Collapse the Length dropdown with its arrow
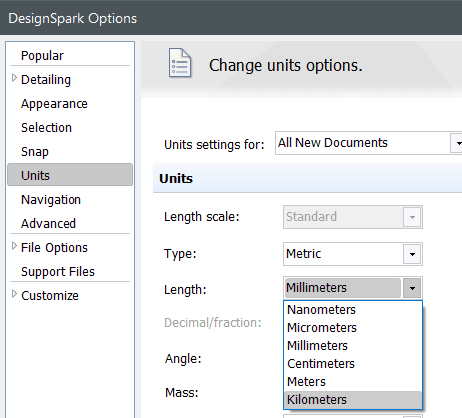Image resolution: width=462 pixels, height=418 pixels. click(412, 288)
